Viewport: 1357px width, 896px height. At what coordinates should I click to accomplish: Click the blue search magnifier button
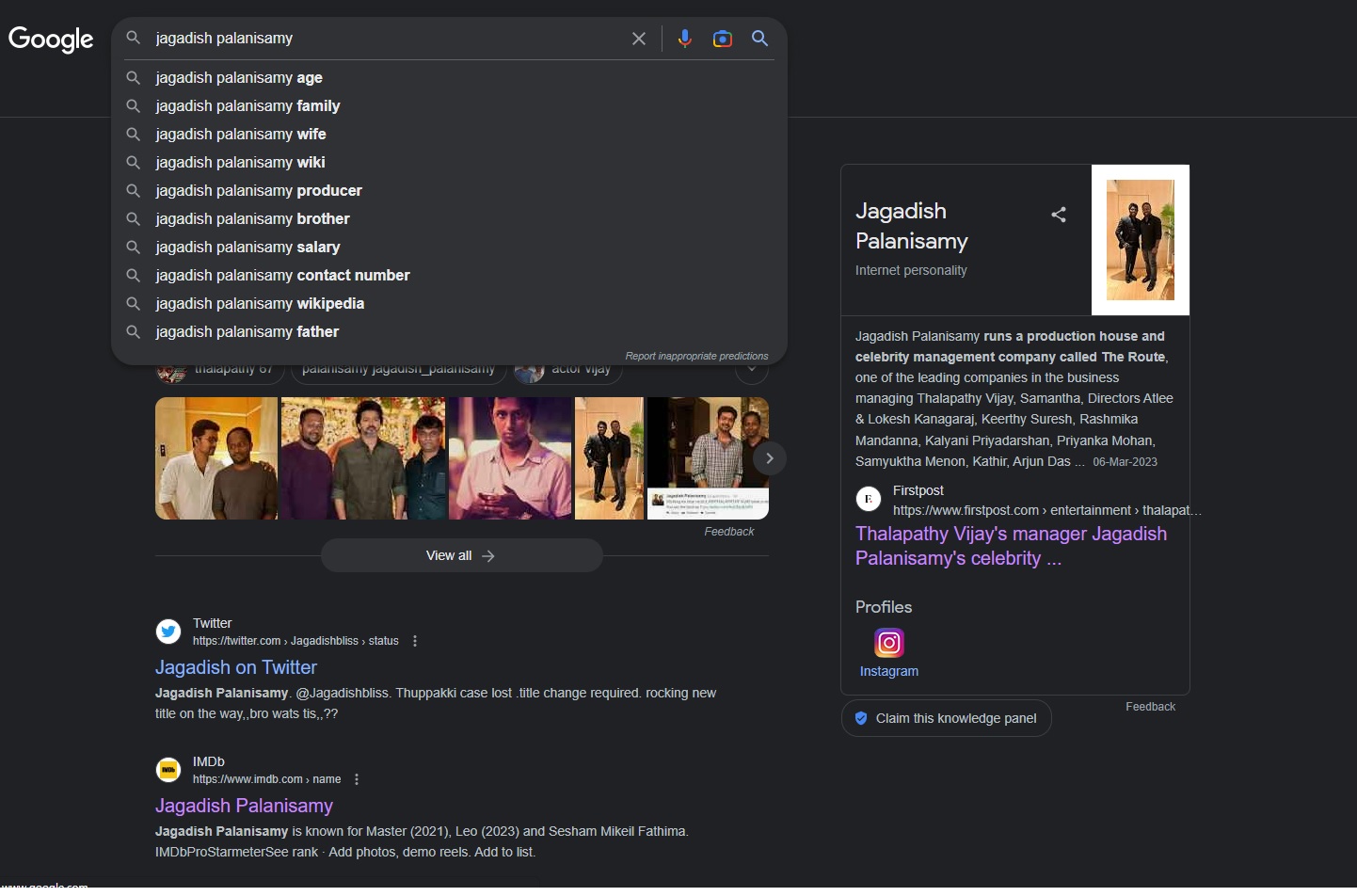760,39
